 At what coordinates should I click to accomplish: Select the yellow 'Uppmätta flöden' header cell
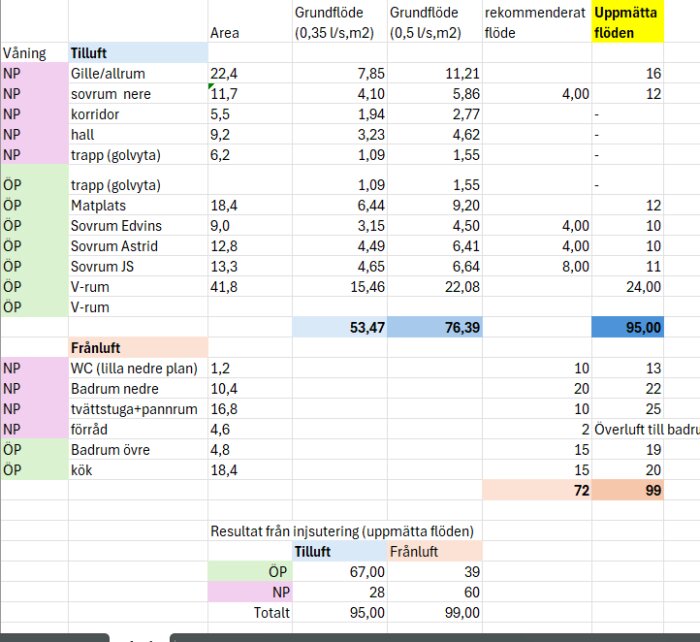(627, 22)
